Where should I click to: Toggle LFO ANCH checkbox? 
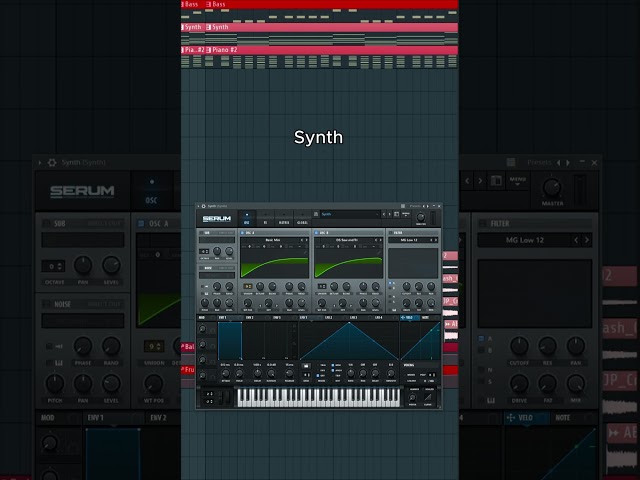coord(333,370)
